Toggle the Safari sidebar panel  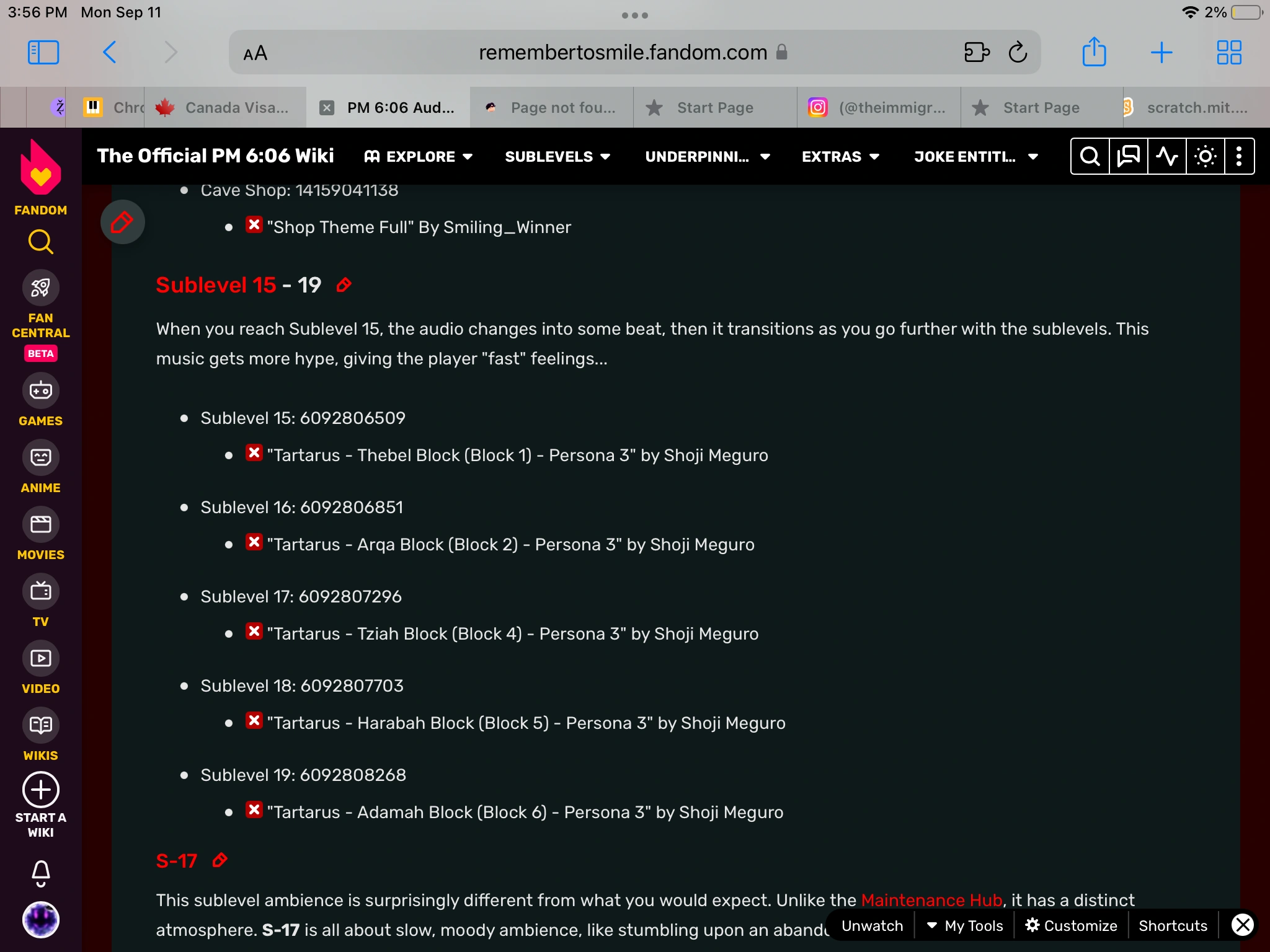point(43,52)
